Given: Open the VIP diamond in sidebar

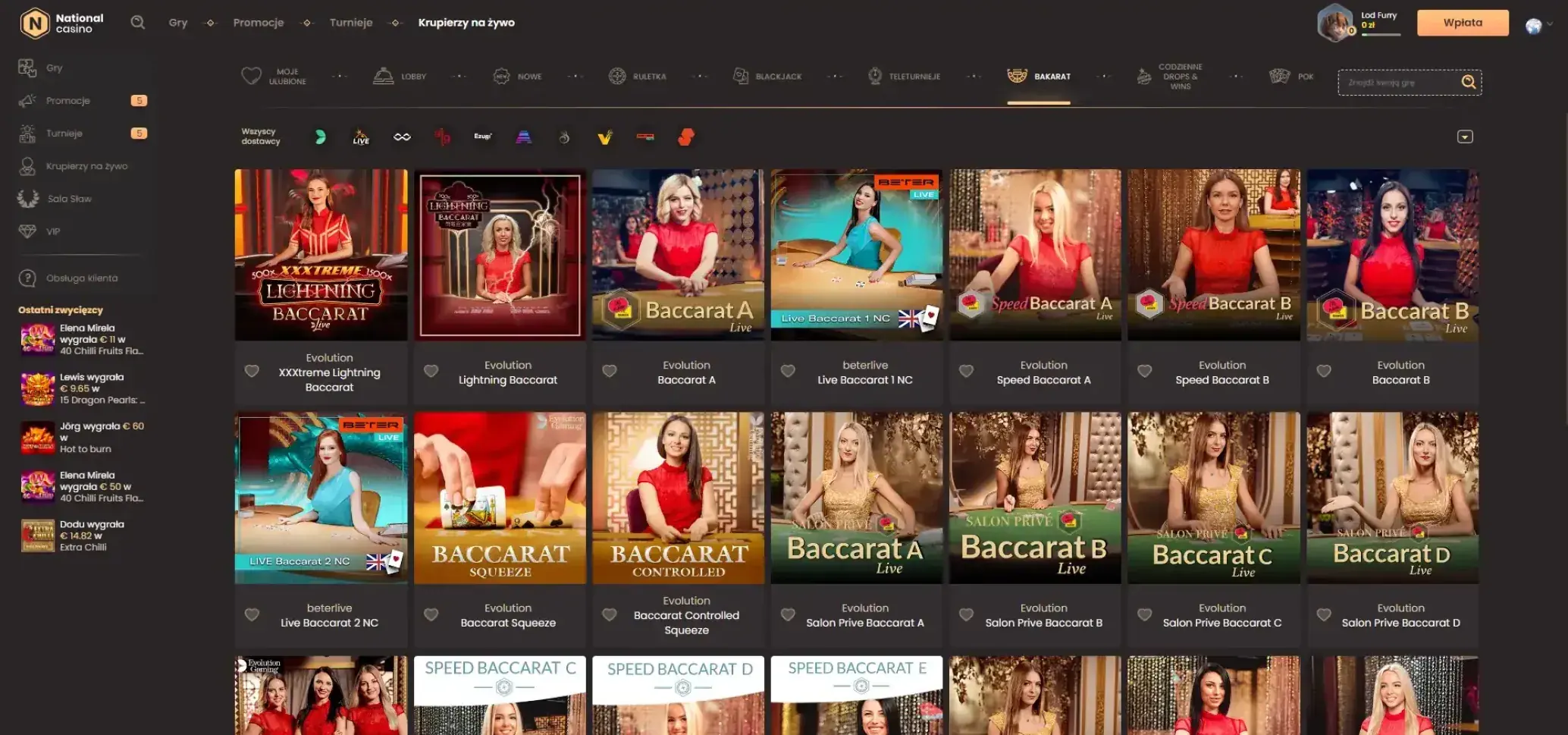Looking at the screenshot, I should 39,231.
